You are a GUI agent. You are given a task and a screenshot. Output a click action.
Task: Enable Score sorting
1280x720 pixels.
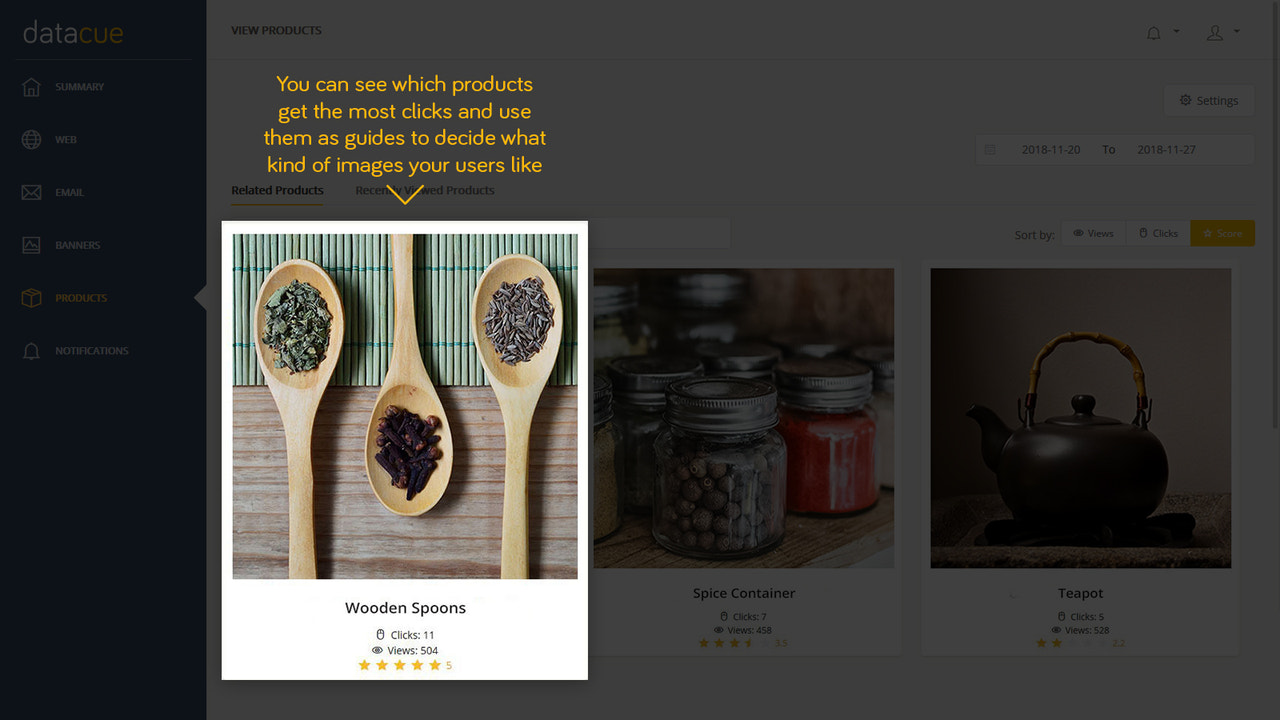pos(1222,233)
